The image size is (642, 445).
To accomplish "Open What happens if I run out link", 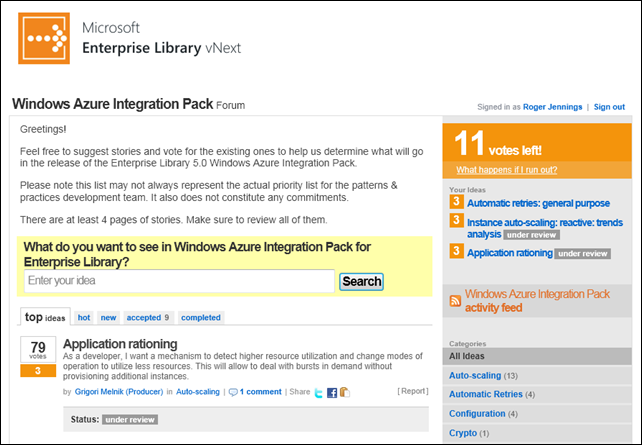I will click(506, 169).
